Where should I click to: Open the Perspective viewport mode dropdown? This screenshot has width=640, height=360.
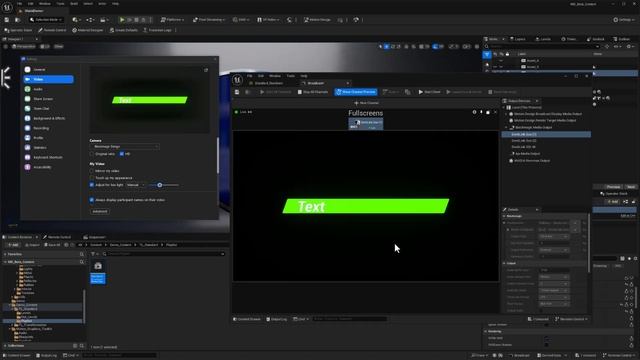[x=24, y=47]
